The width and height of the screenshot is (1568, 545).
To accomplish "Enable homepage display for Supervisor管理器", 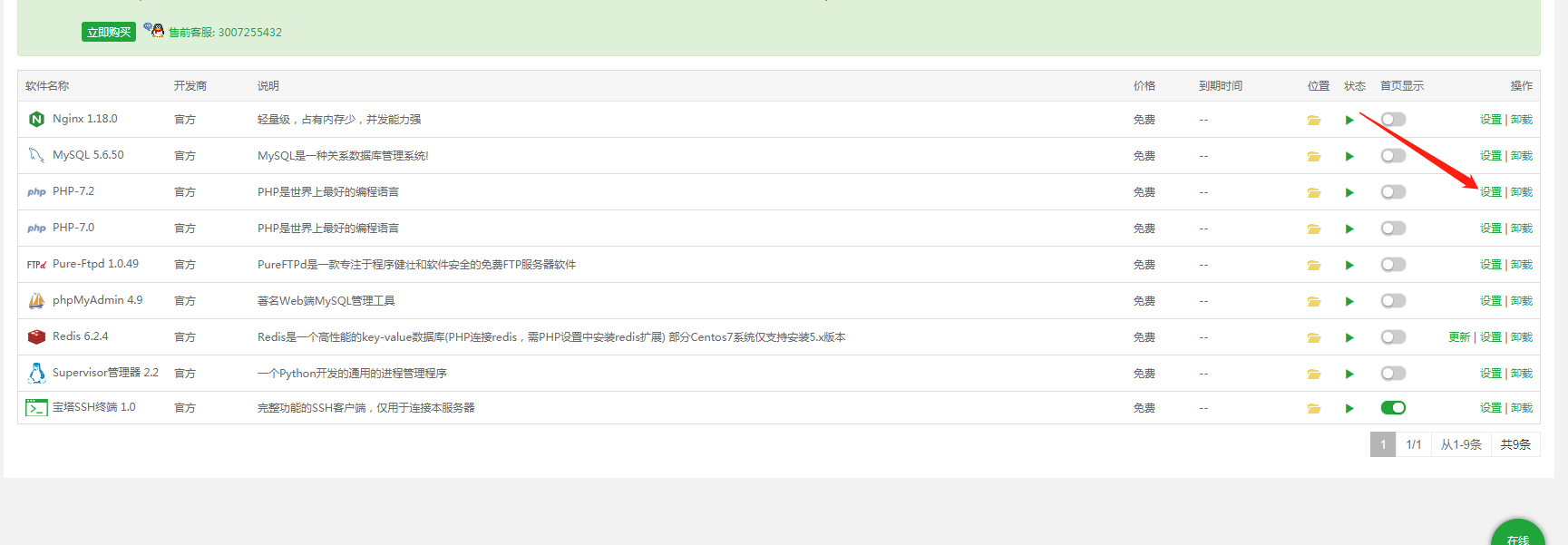I will pyautogui.click(x=1393, y=374).
